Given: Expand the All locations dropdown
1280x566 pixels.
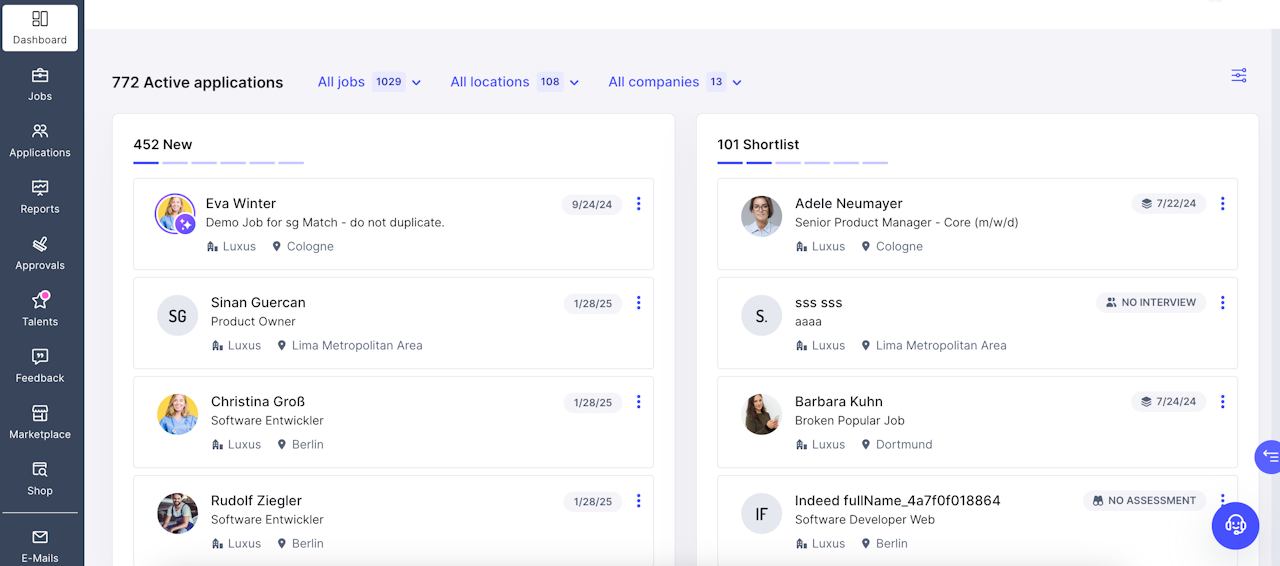Looking at the screenshot, I should coord(514,82).
